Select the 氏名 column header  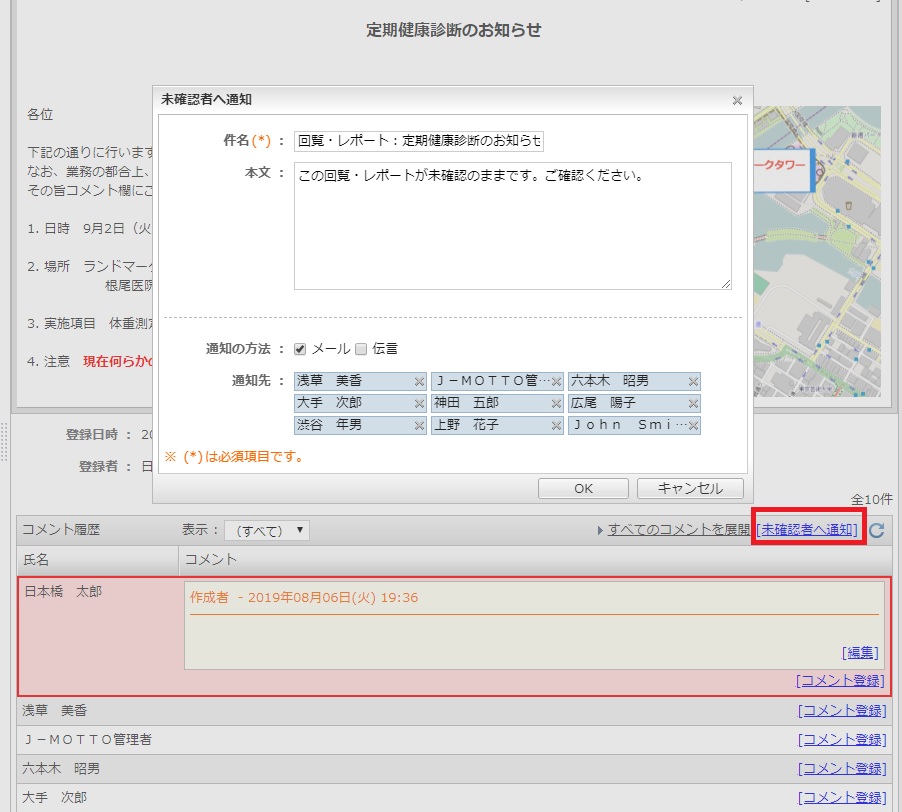pos(98,560)
